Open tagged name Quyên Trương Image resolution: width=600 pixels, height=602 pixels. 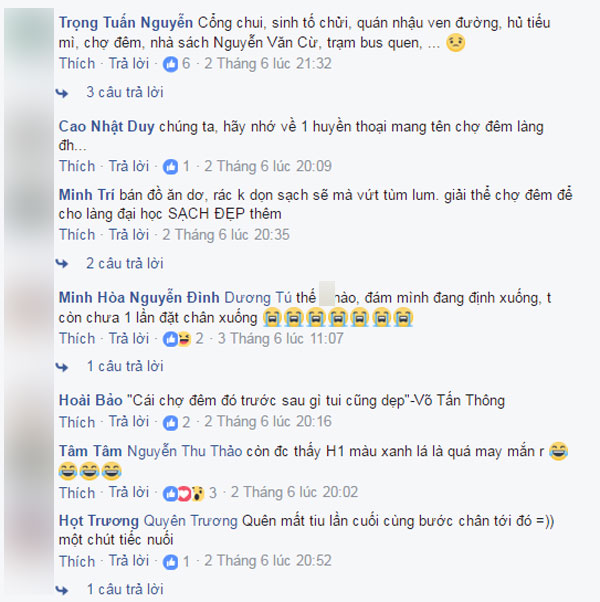tap(191, 521)
